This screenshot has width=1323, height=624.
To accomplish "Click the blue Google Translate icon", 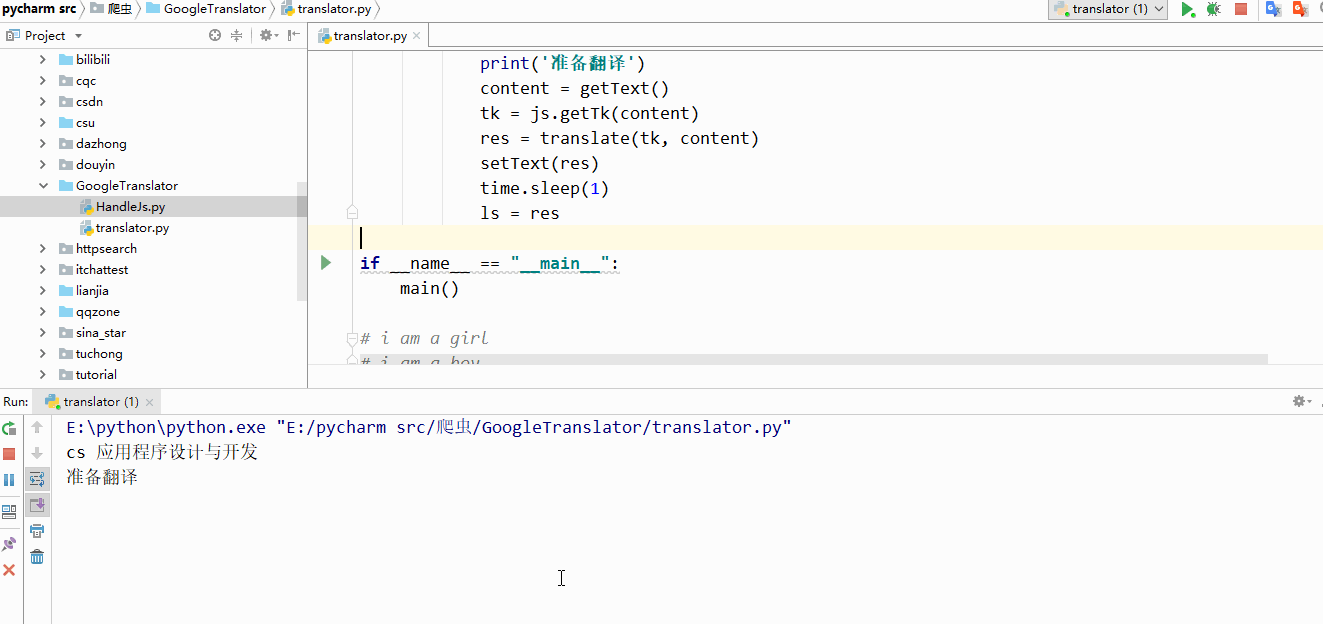I will [1273, 9].
